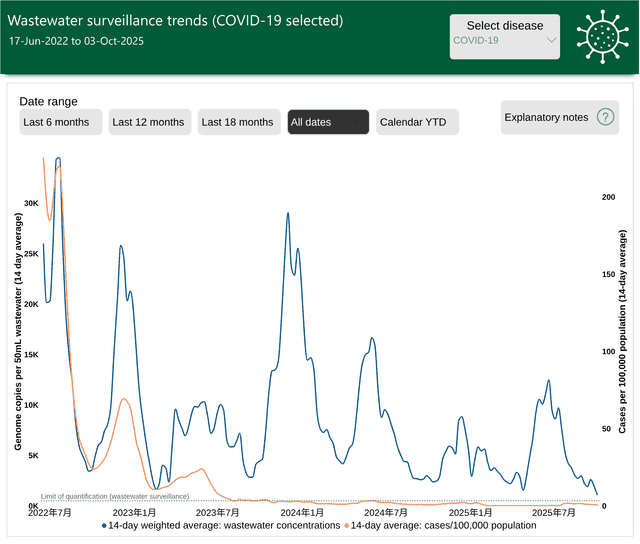Choose the Last 18 months range
Screen dimensions: 640x544
[238, 122]
